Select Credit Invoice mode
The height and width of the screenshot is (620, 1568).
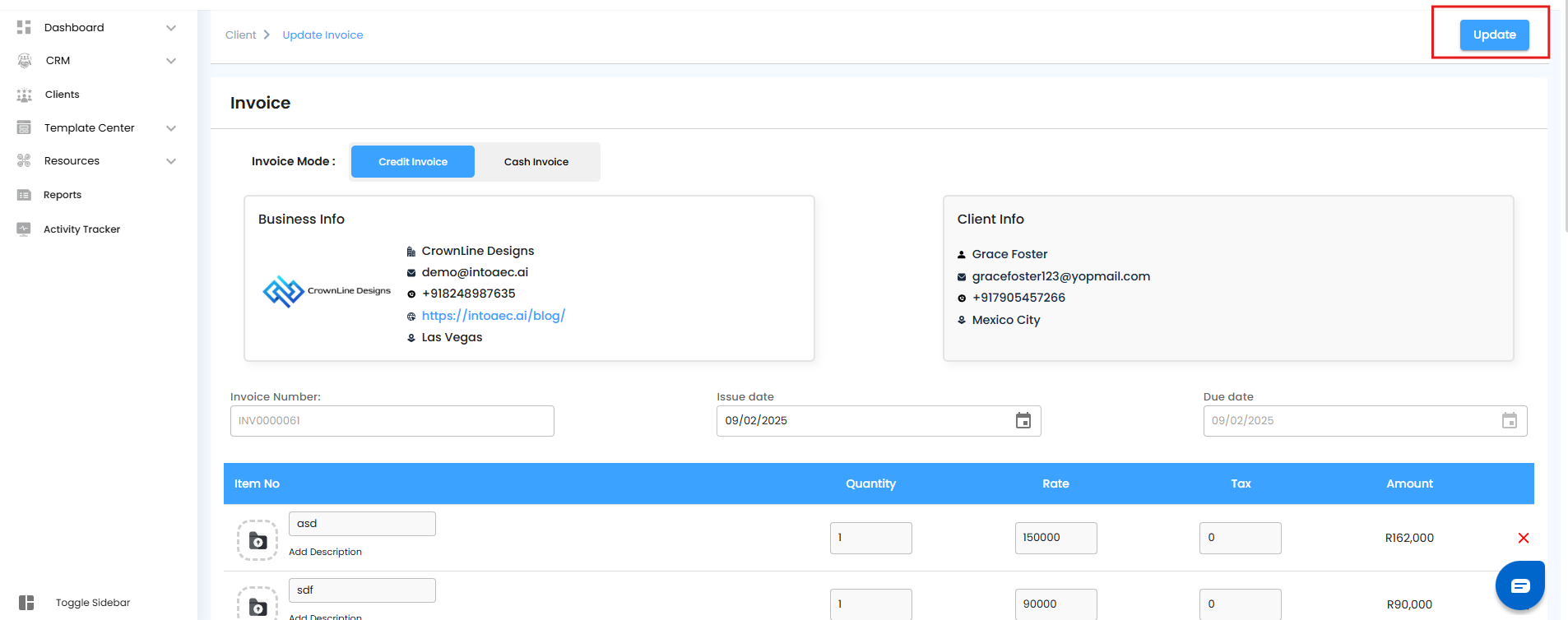click(413, 162)
